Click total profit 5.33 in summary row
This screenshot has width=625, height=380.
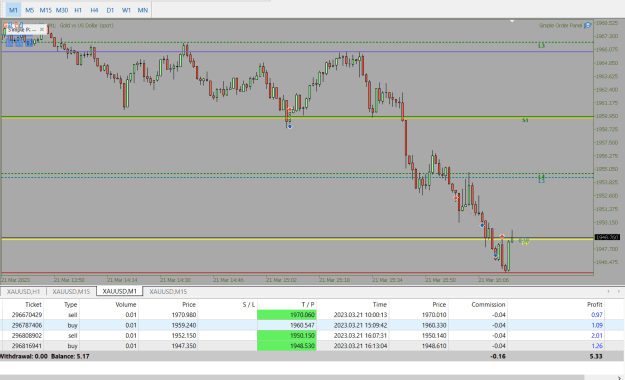596,356
